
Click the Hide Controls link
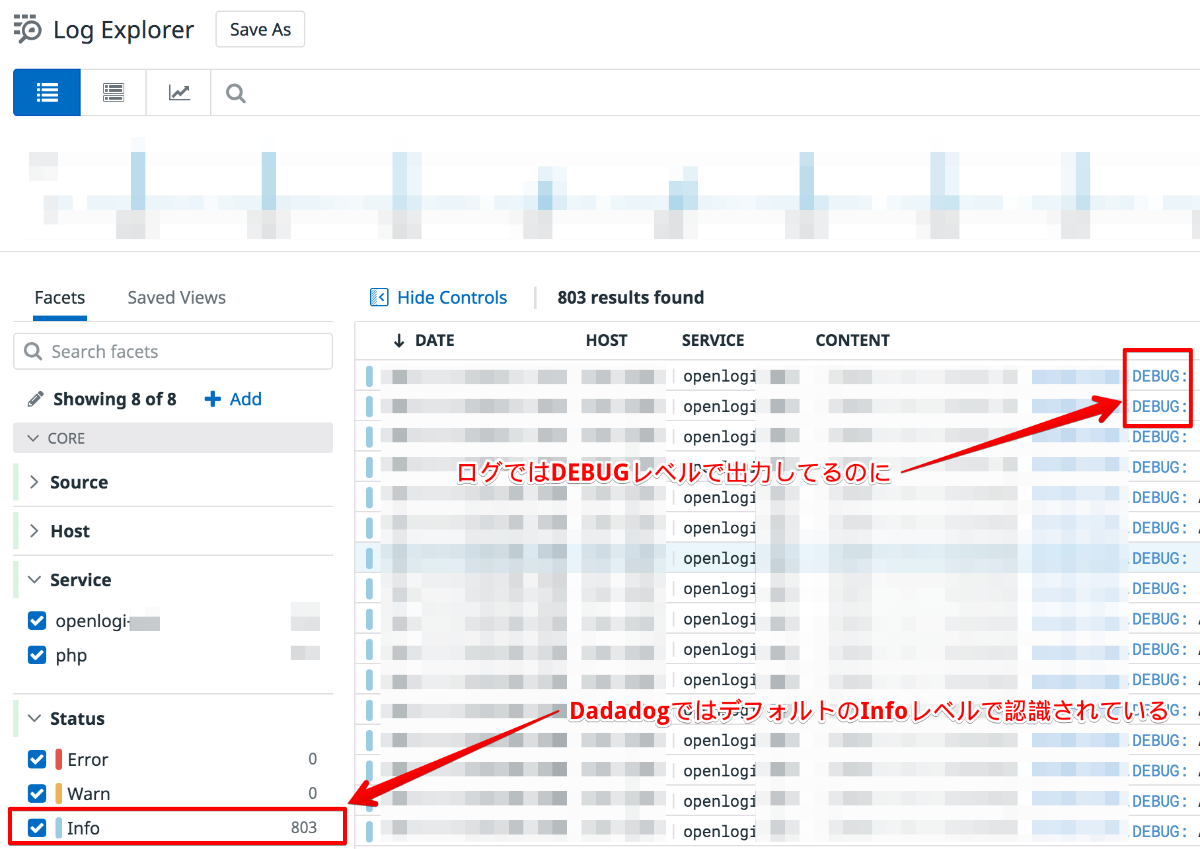[x=452, y=297]
